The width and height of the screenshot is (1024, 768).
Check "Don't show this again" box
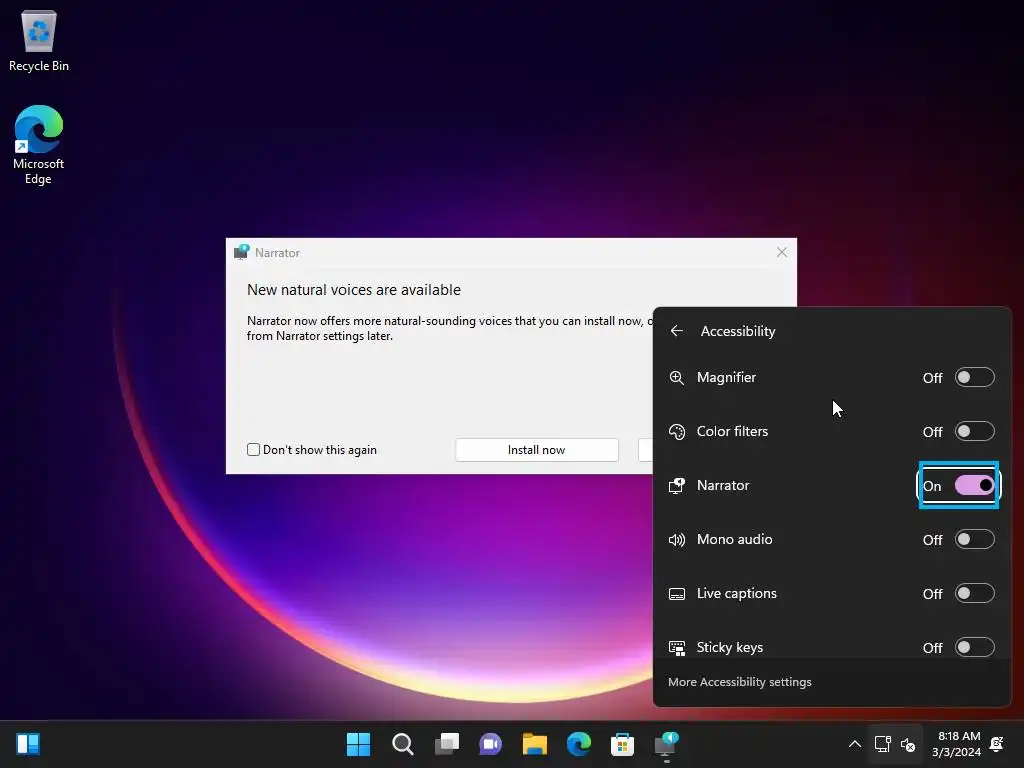[253, 449]
